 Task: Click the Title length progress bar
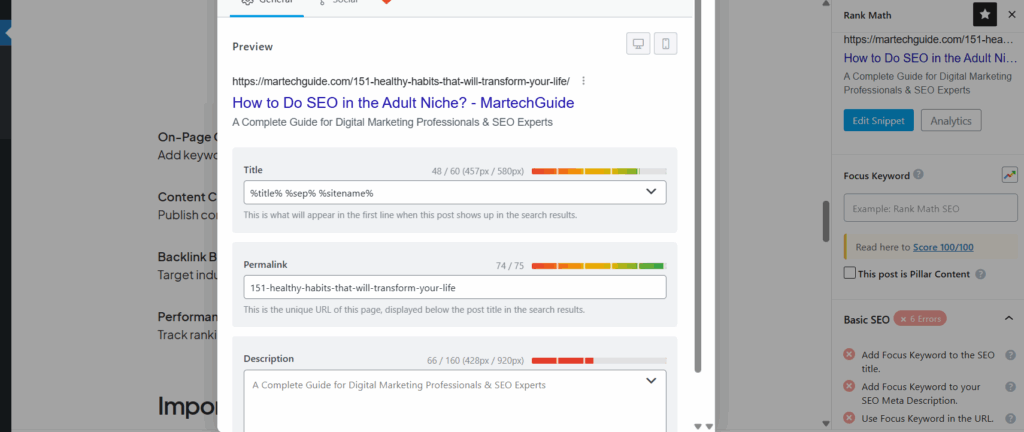(599, 172)
